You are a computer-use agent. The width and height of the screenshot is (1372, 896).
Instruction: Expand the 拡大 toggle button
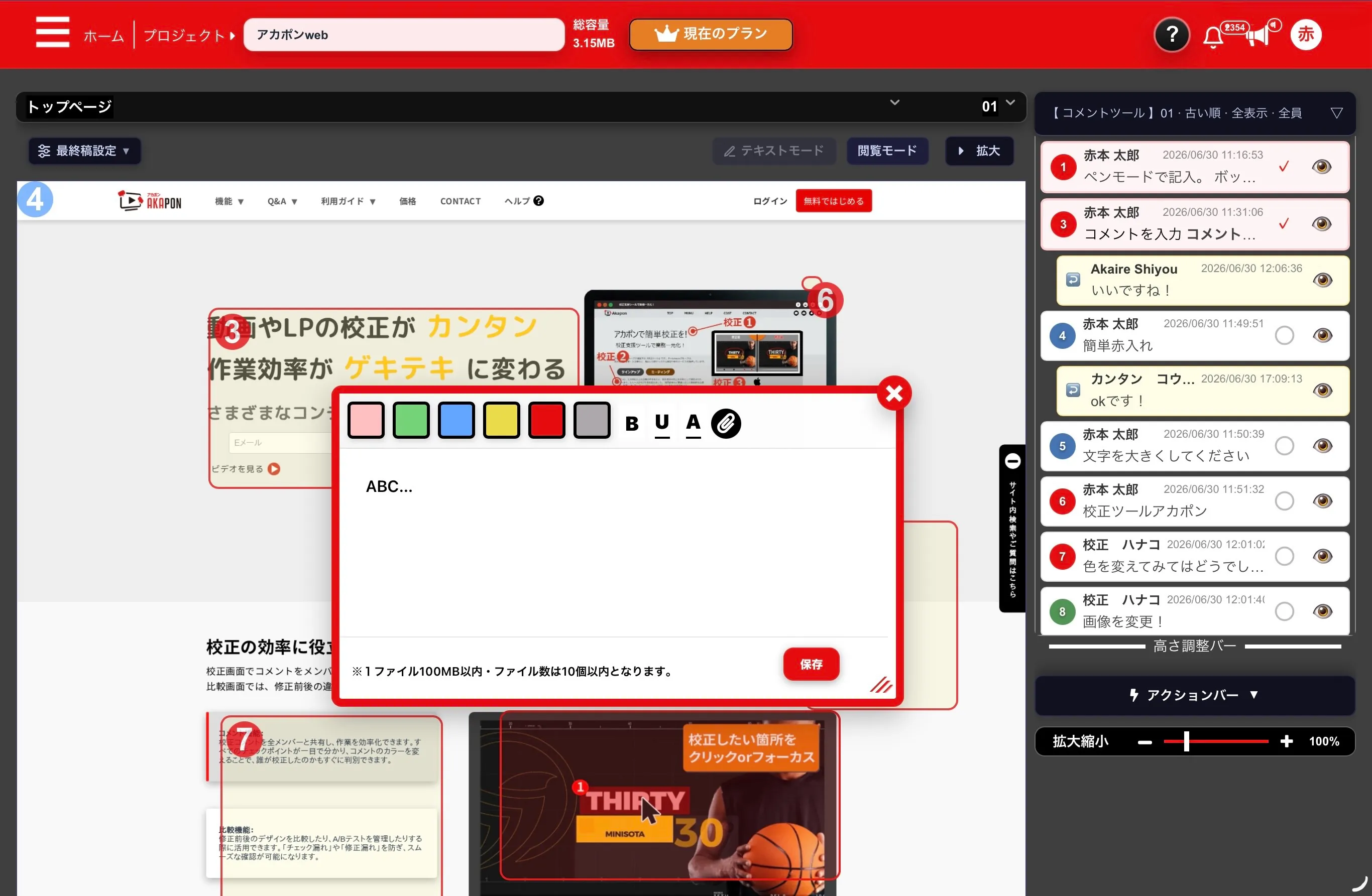tap(979, 151)
